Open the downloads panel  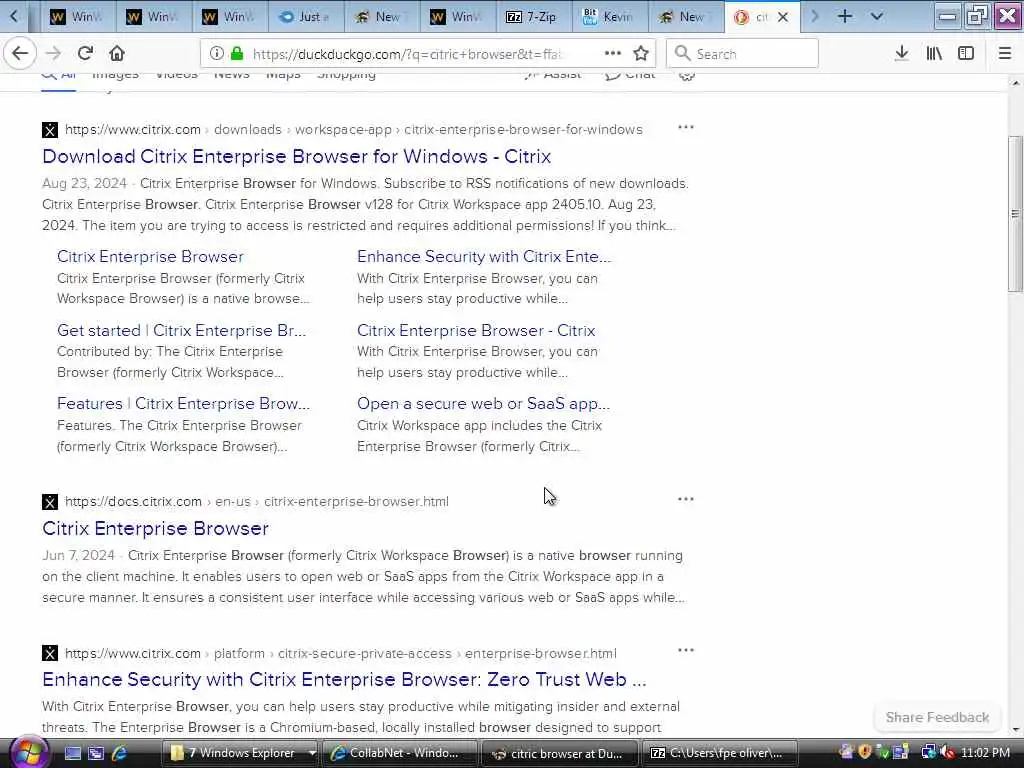pyautogui.click(x=901, y=54)
